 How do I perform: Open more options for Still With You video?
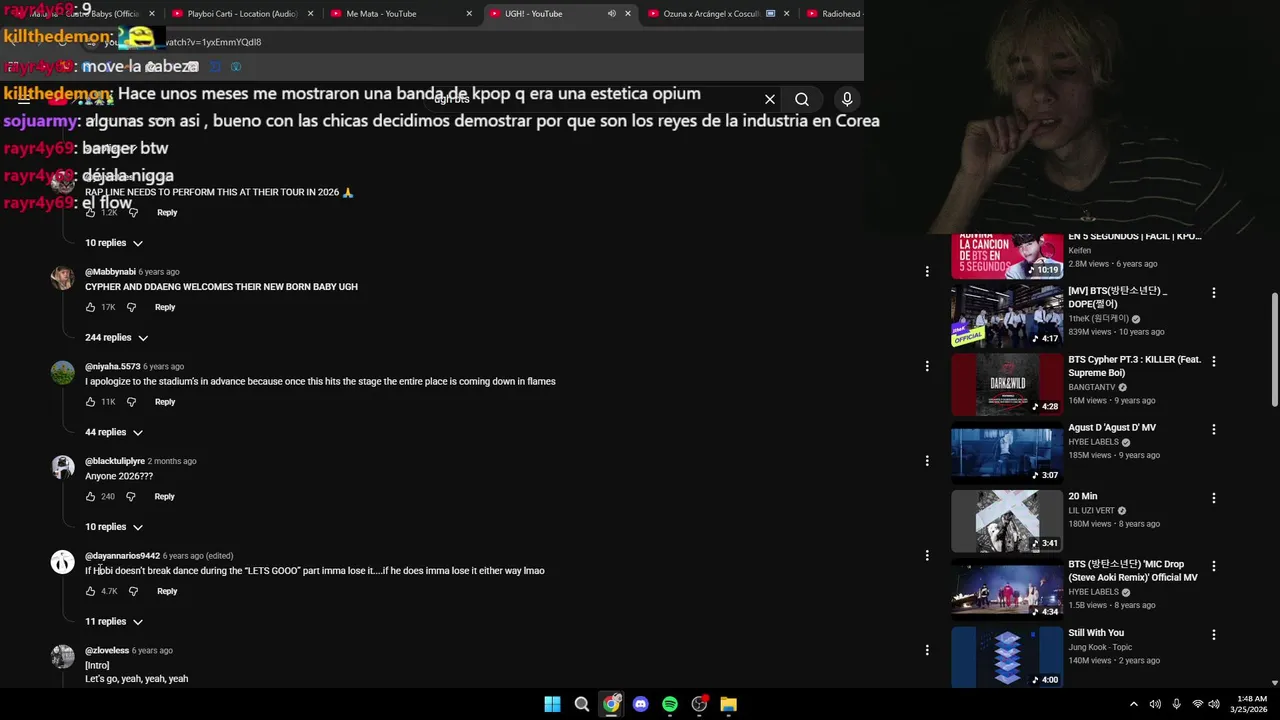point(1214,634)
